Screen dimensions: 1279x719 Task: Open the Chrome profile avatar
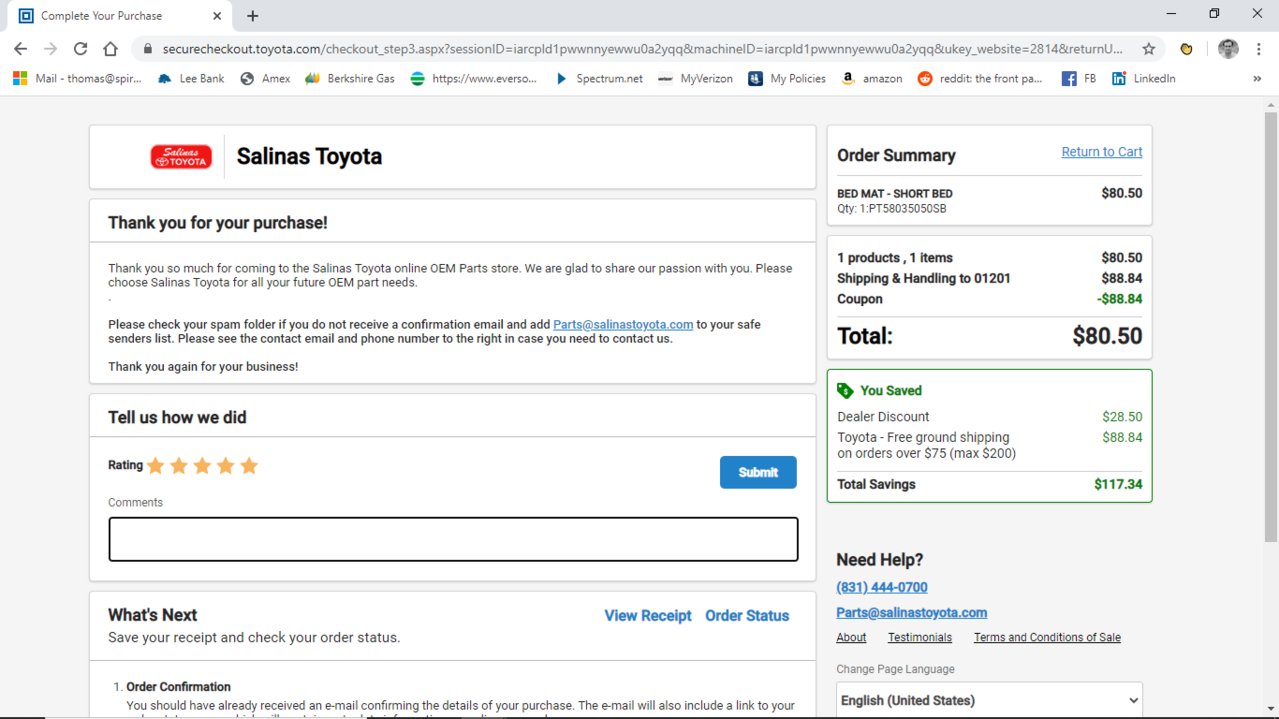click(1228, 49)
